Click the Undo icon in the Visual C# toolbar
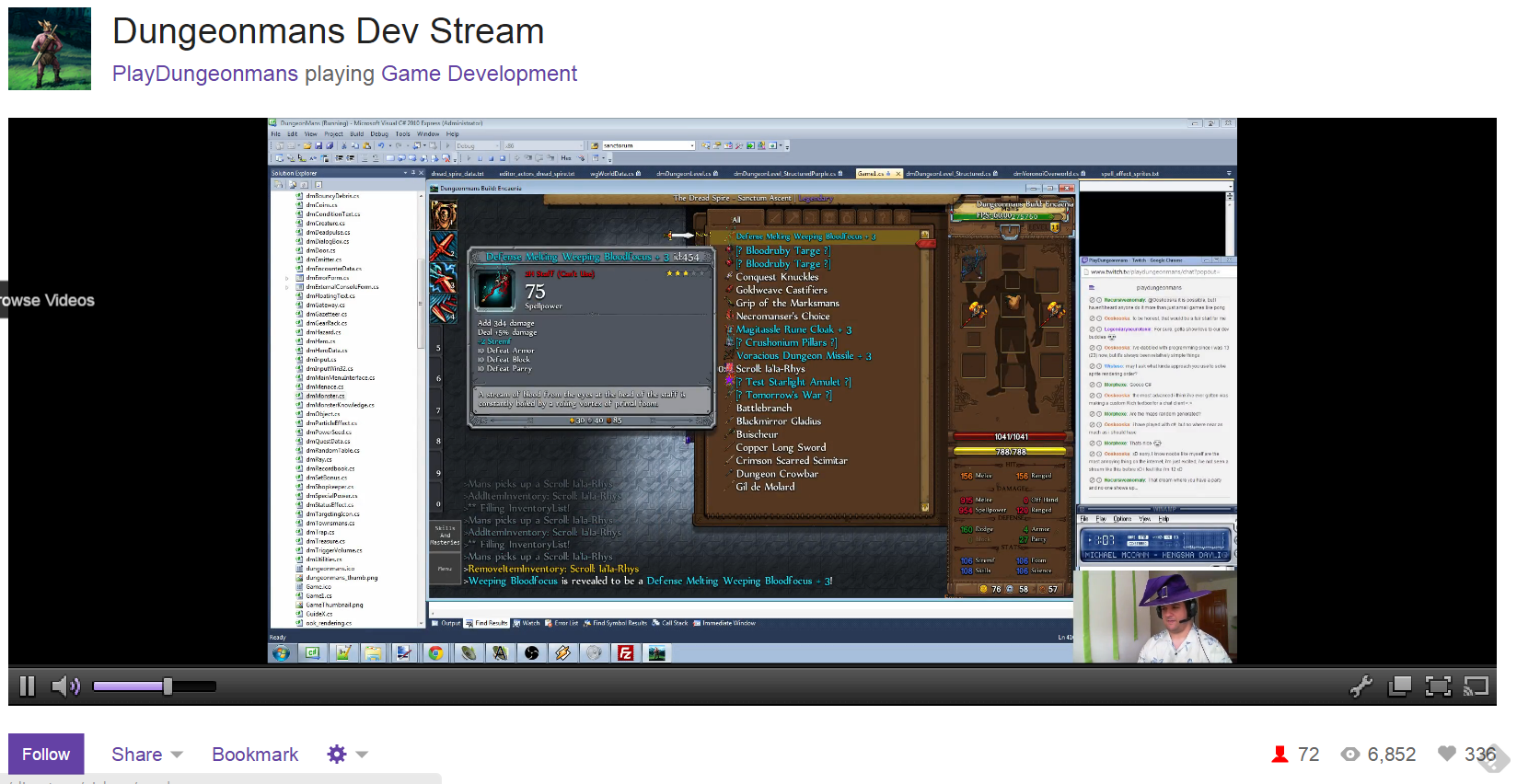Screen dimensions: 1517x784 380,145
